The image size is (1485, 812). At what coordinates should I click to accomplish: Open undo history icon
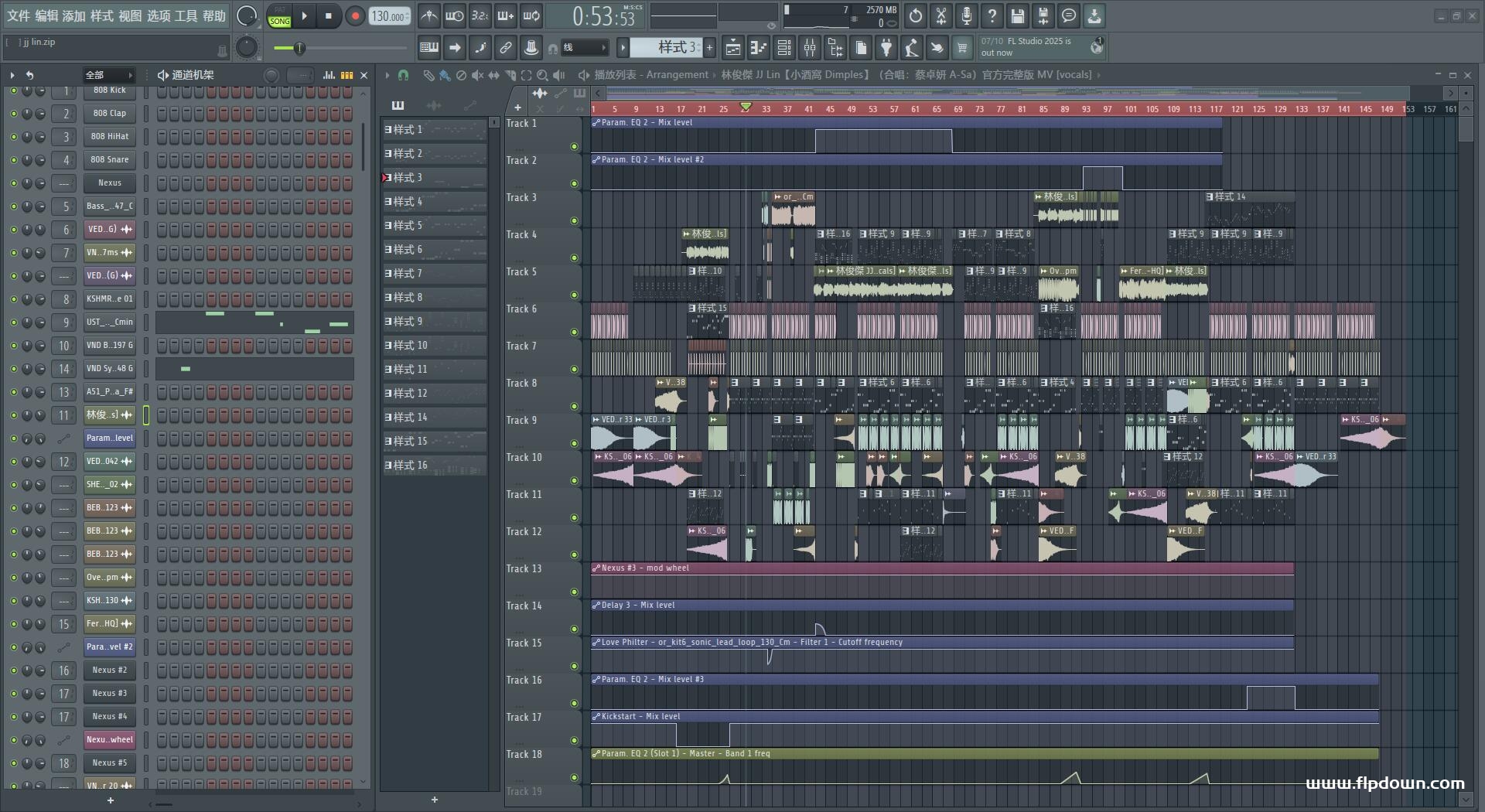(x=916, y=15)
